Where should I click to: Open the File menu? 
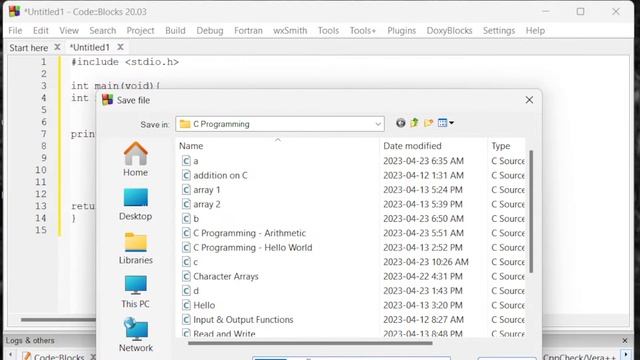[x=15, y=31]
